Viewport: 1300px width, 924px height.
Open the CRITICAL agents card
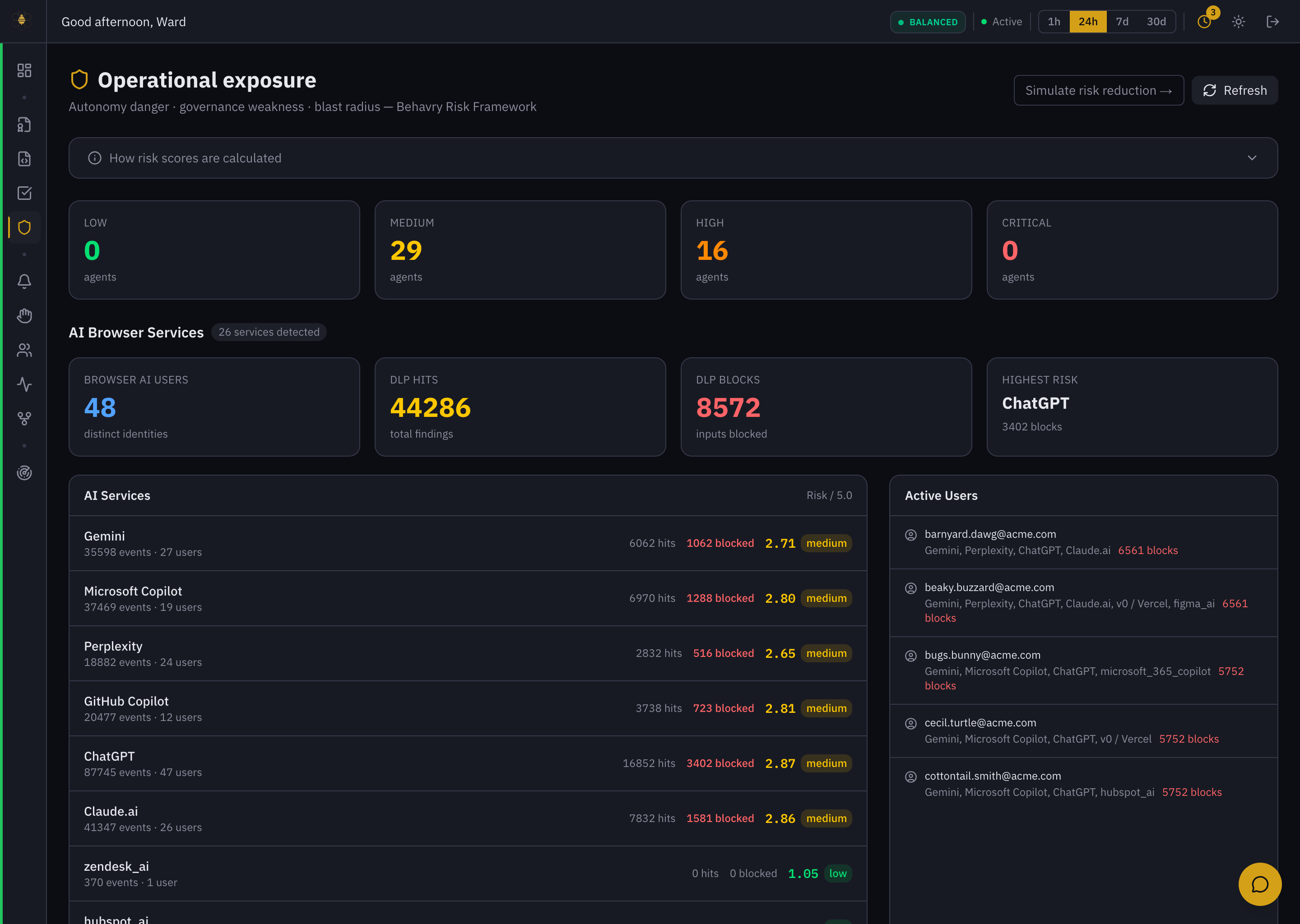coord(1132,250)
